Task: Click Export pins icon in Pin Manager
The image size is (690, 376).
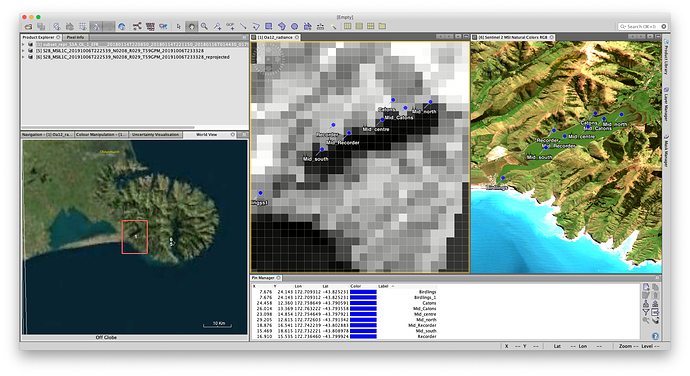Action: (x=655, y=304)
